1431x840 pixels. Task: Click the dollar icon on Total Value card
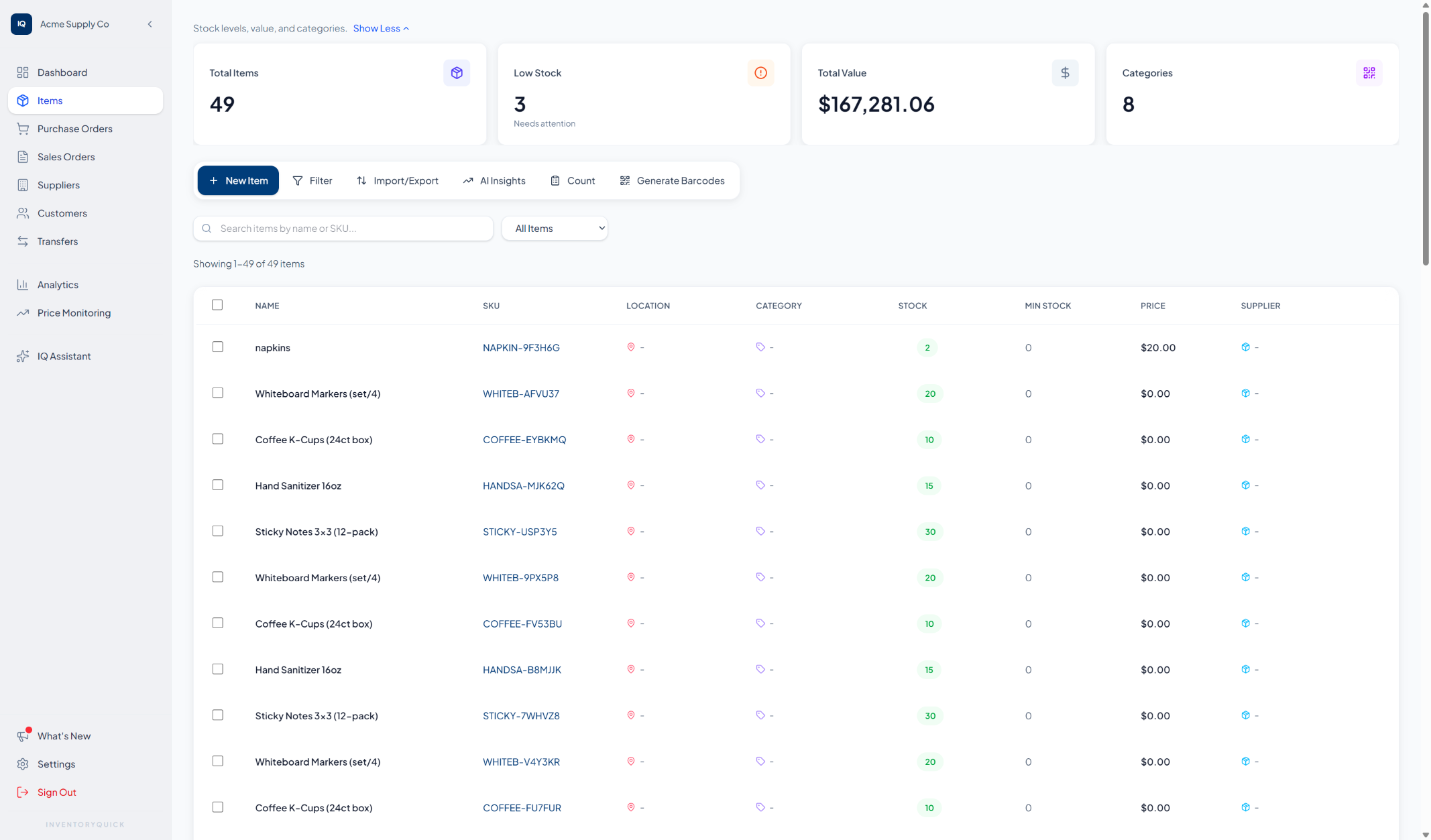pos(1064,72)
